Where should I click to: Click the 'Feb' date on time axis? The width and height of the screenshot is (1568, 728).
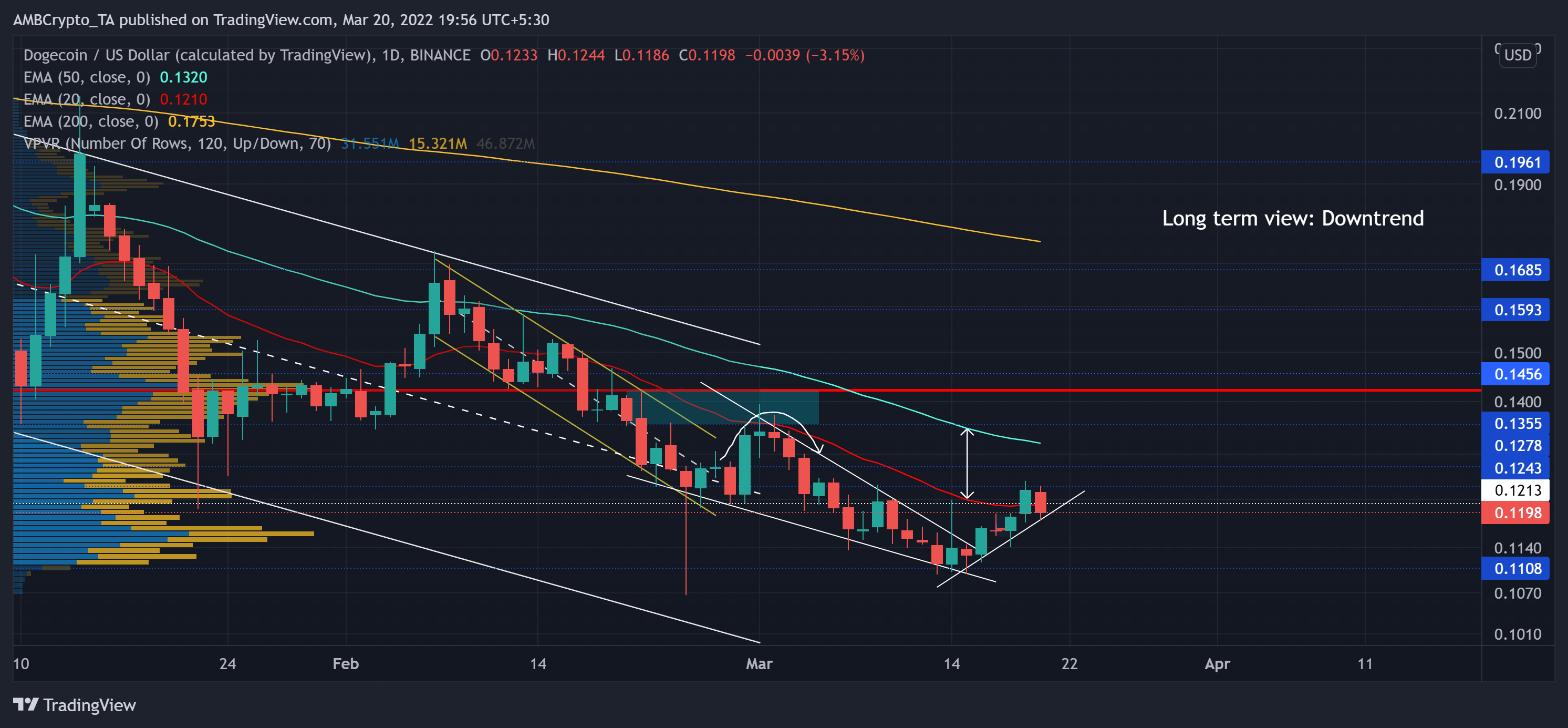tap(346, 663)
